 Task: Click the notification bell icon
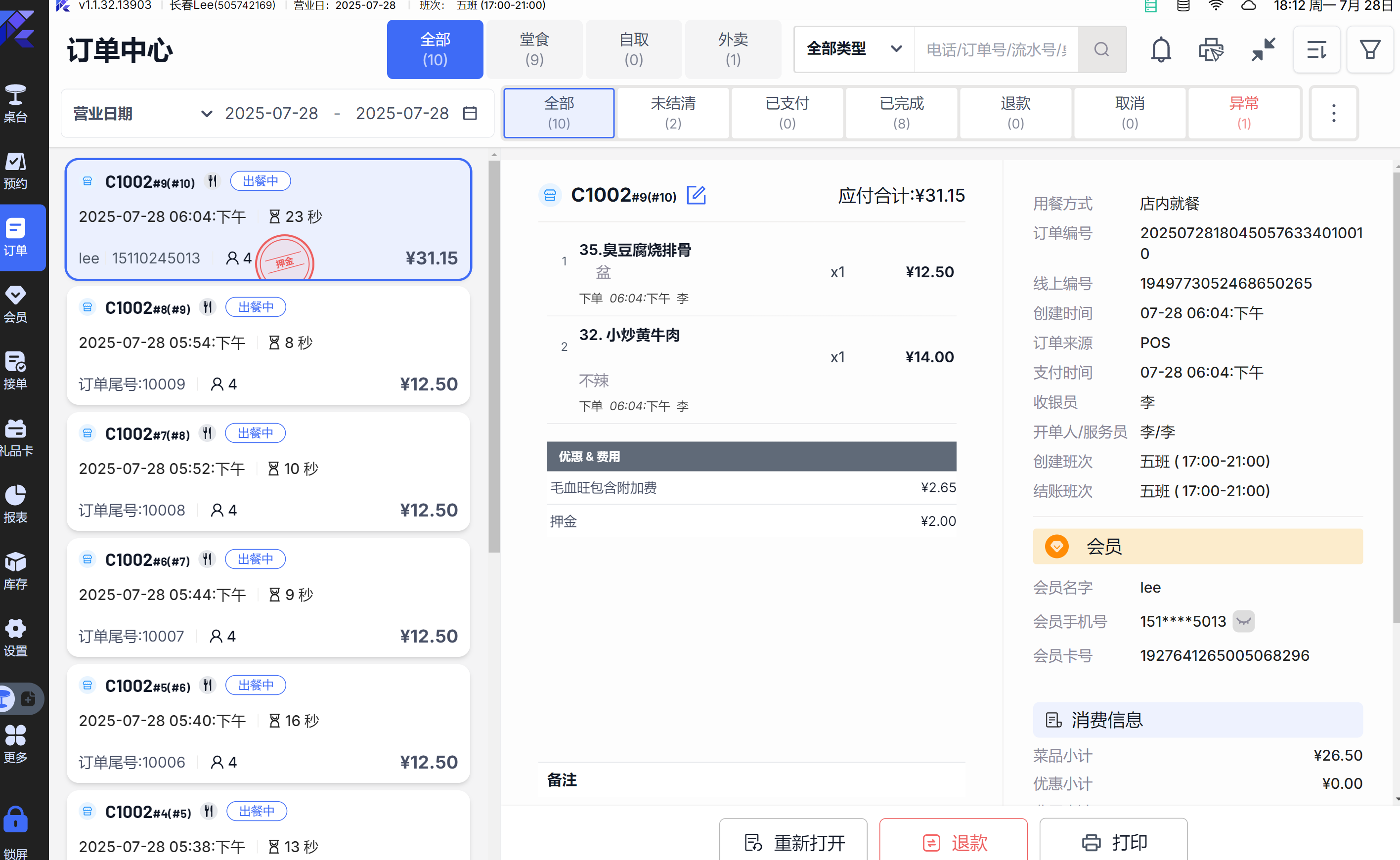(1161, 50)
